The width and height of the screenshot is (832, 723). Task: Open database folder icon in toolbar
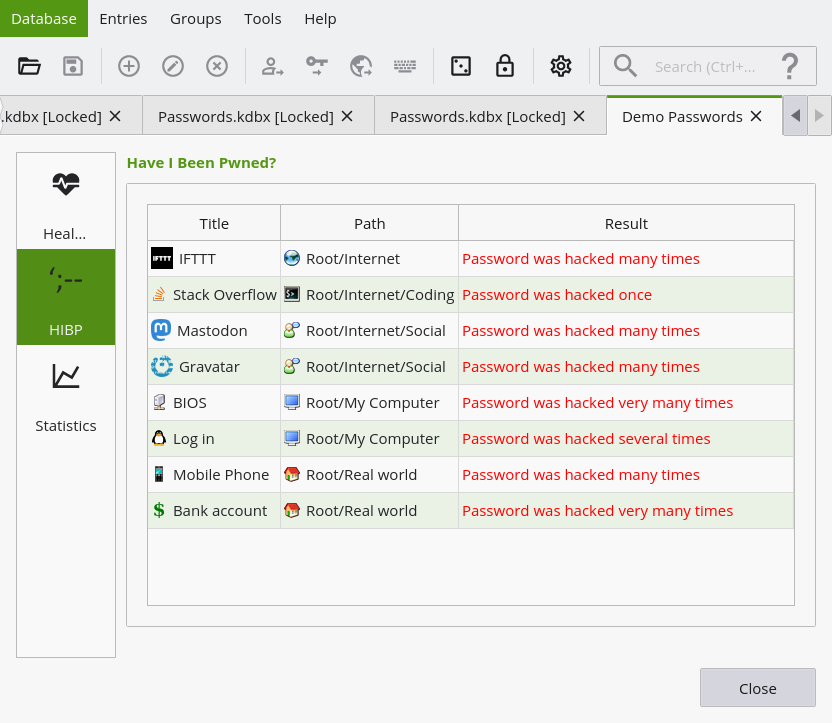[29, 66]
